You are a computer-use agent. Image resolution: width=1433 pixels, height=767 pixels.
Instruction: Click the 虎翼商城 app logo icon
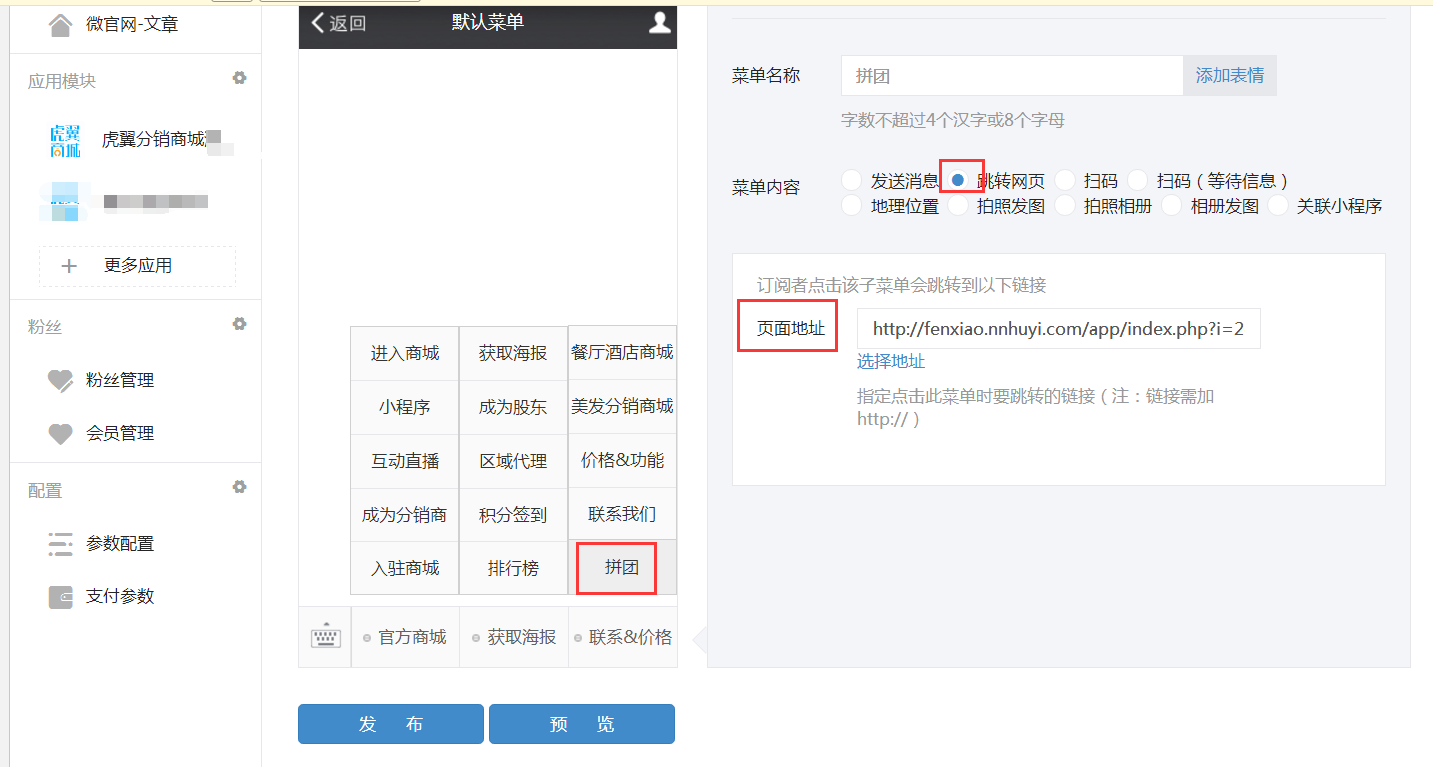click(65, 141)
